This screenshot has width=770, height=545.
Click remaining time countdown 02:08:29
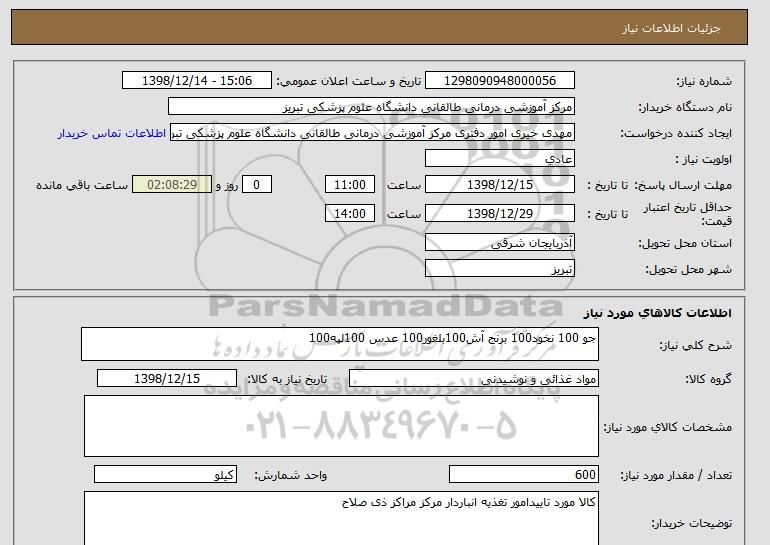point(172,185)
